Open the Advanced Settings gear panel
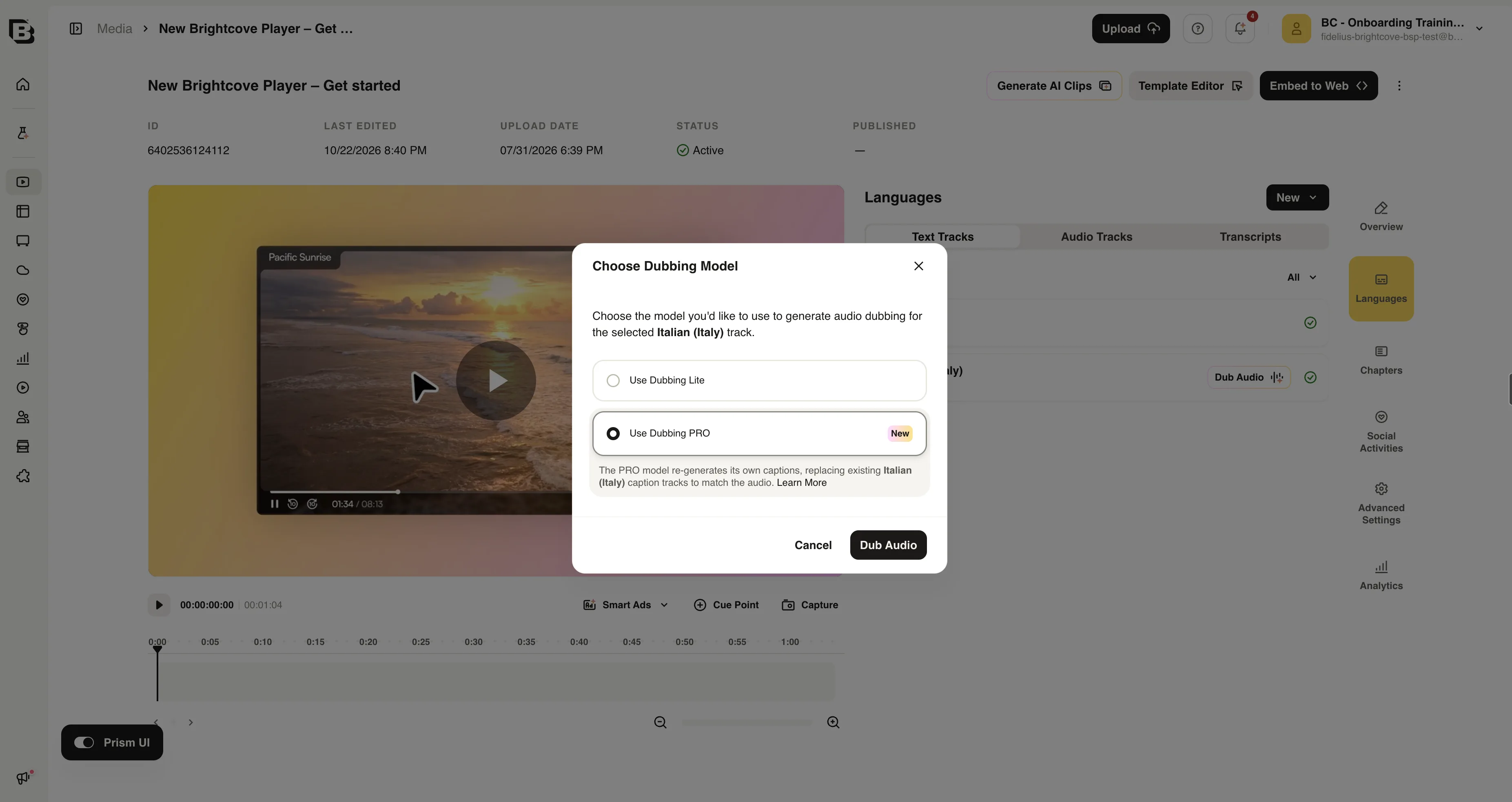This screenshot has width=1512, height=802. [x=1381, y=503]
